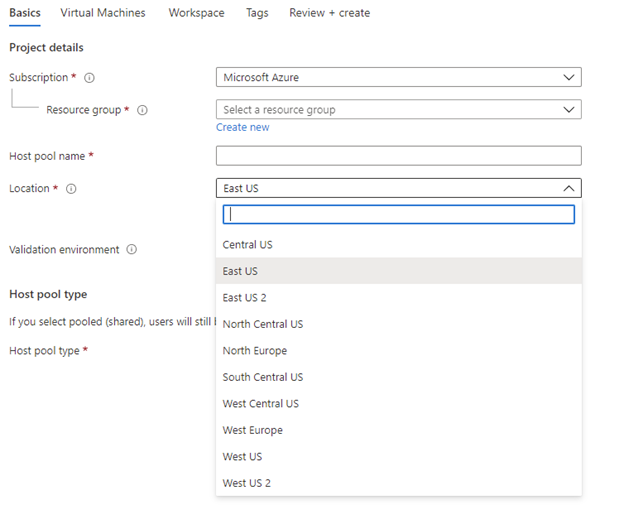Choose the West US location option

[x=399, y=457]
